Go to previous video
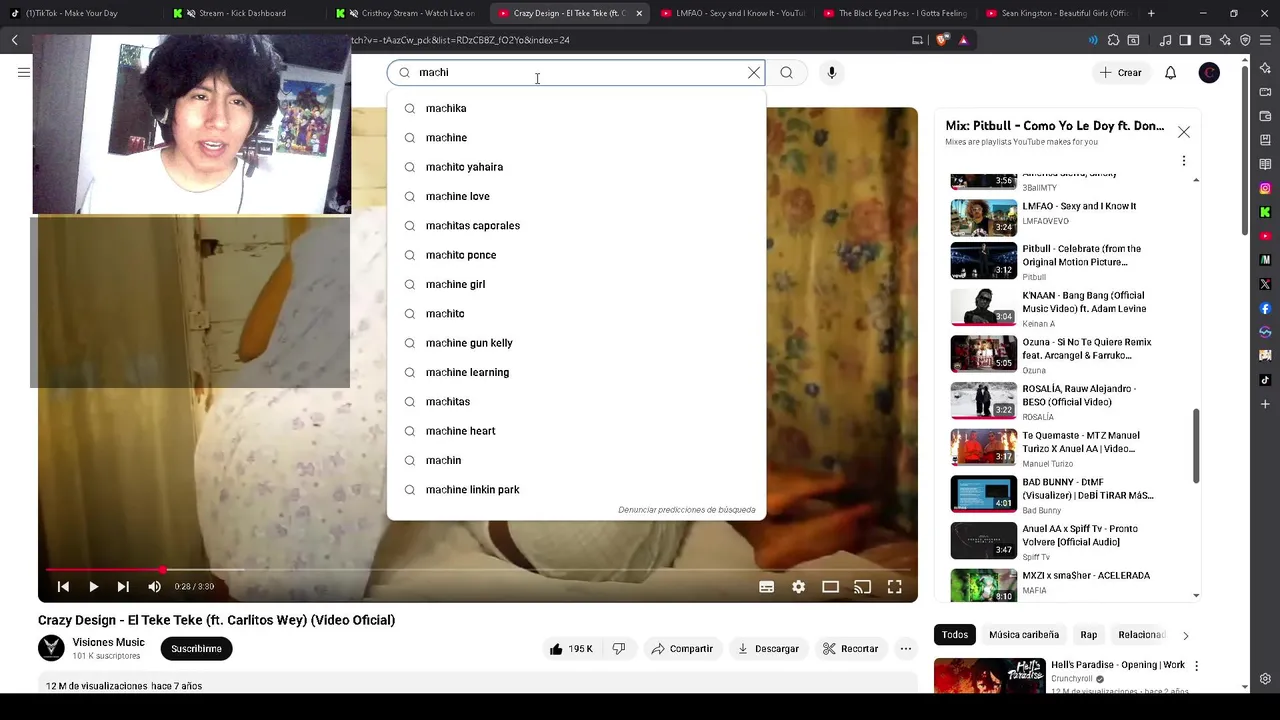1280x720 pixels. tap(63, 587)
